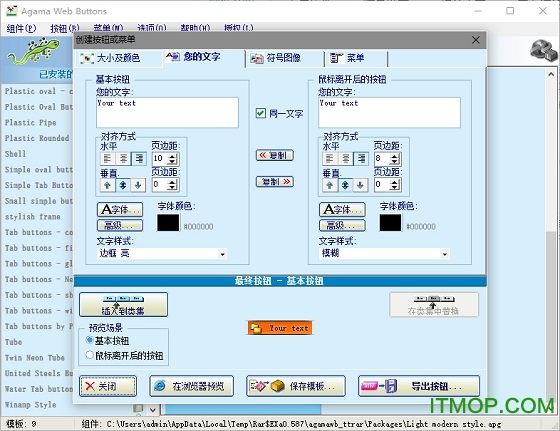The height and width of the screenshot is (431, 560).
Task: Export button (导出按钮...)
Action: pyautogui.click(x=419, y=386)
